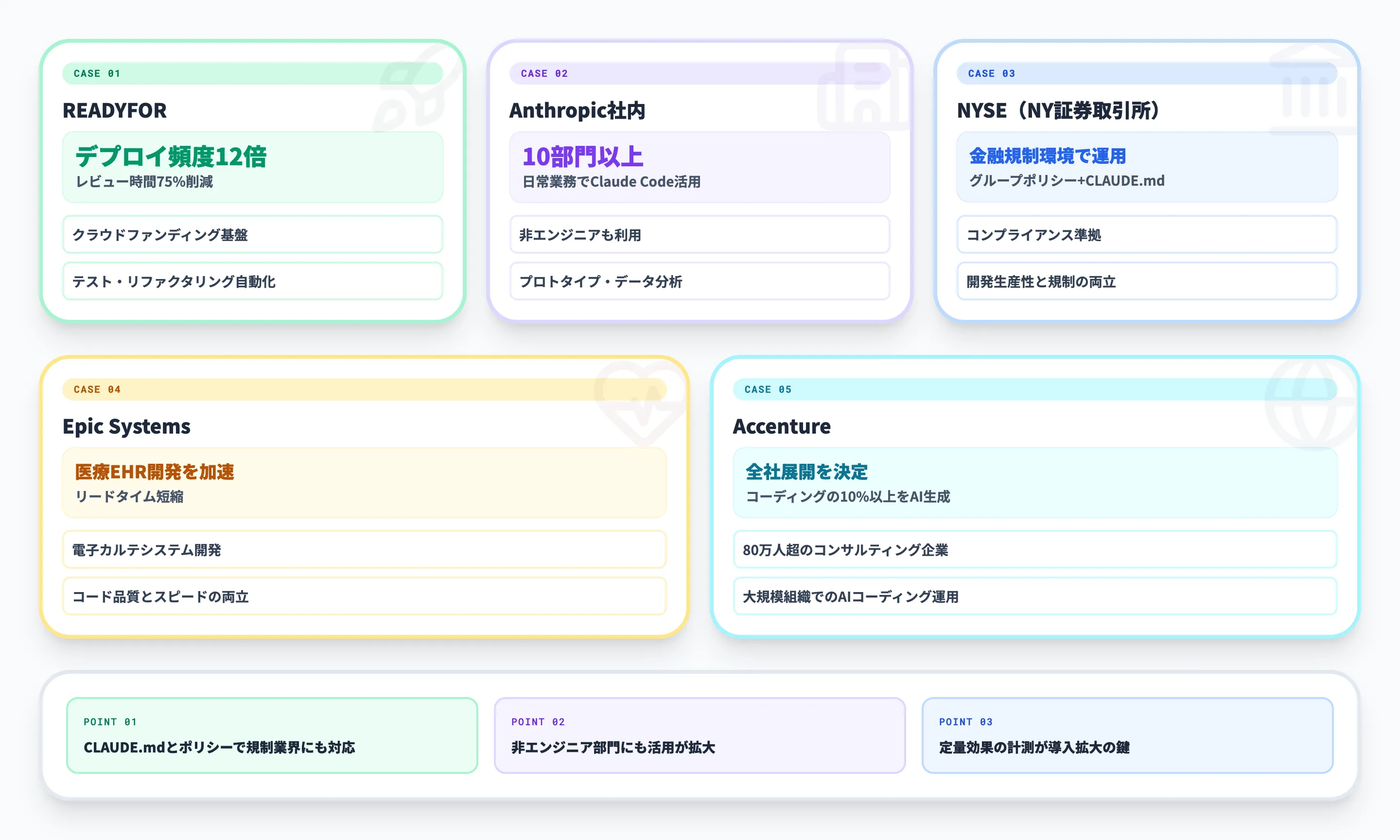
Task: Click the 80万人超のコンサルティング企業 item
Action: point(1034,549)
